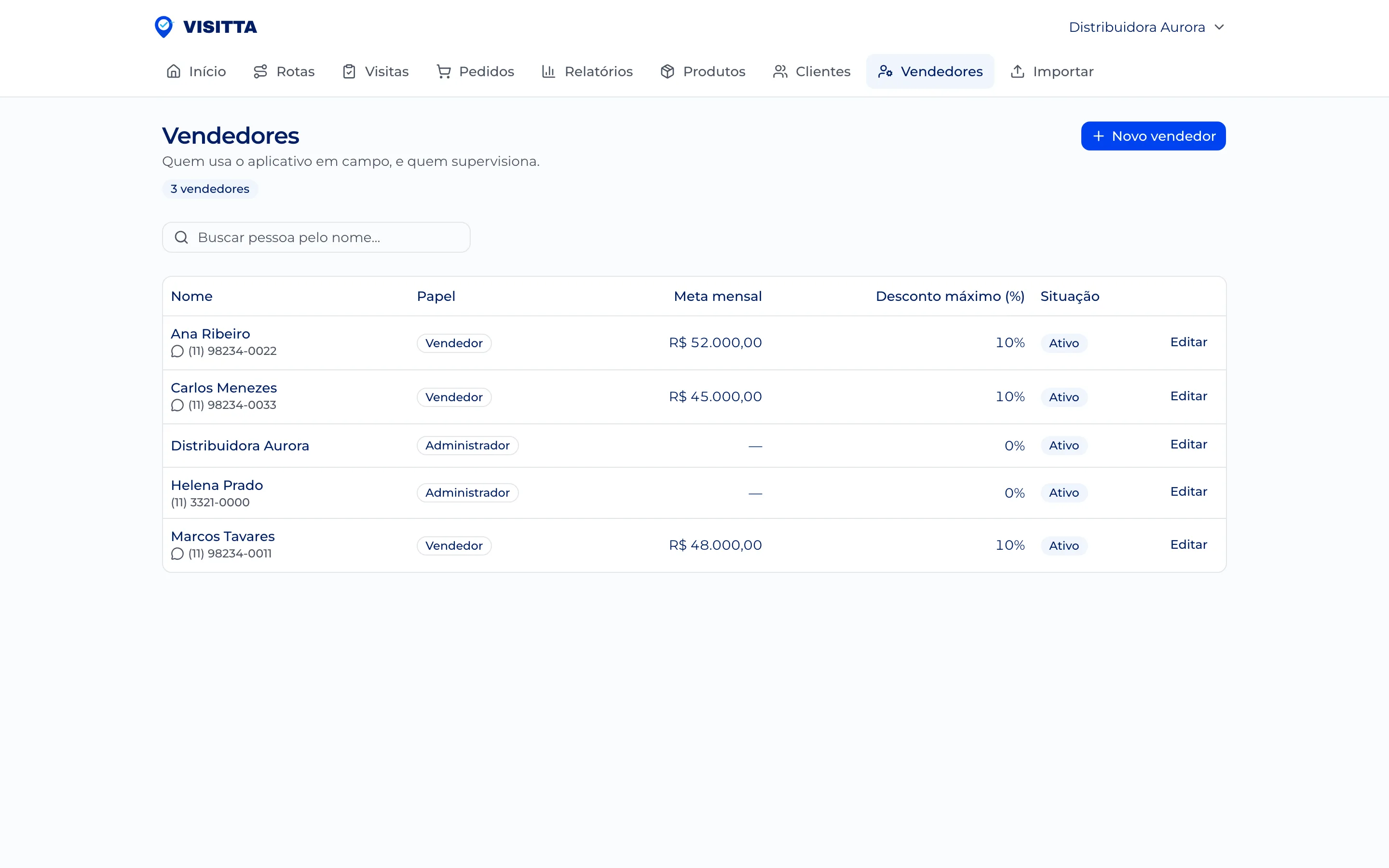Edit Ana Ribeiro's row

(1188, 342)
